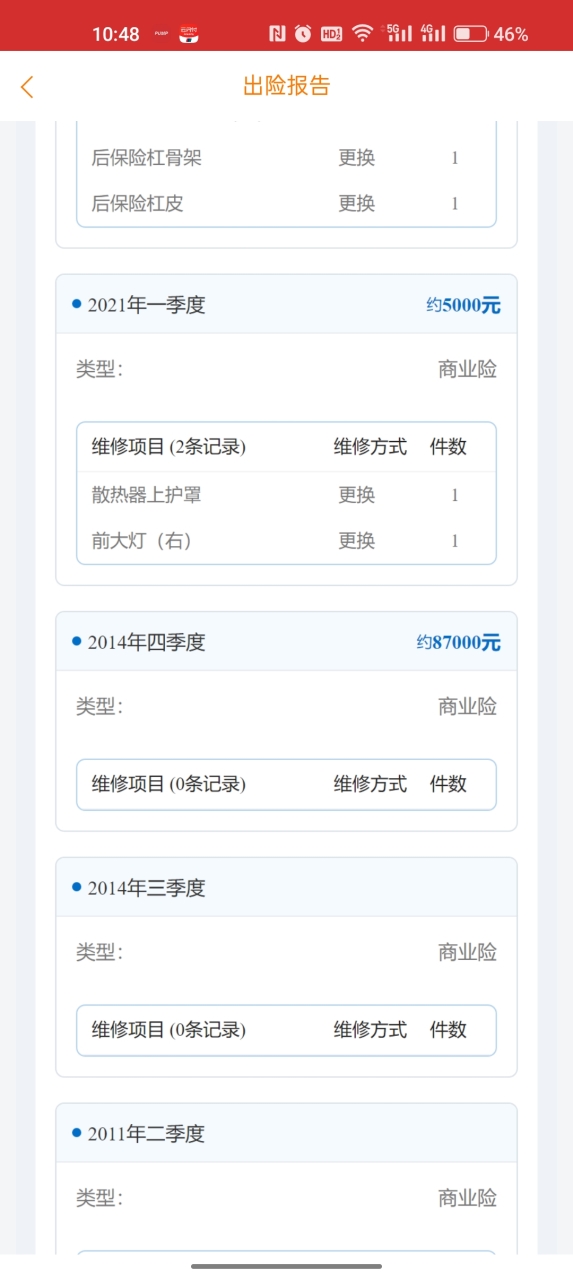Select the 2021年一季度 record header
Viewport: 573px width, 1280px height.
point(286,305)
